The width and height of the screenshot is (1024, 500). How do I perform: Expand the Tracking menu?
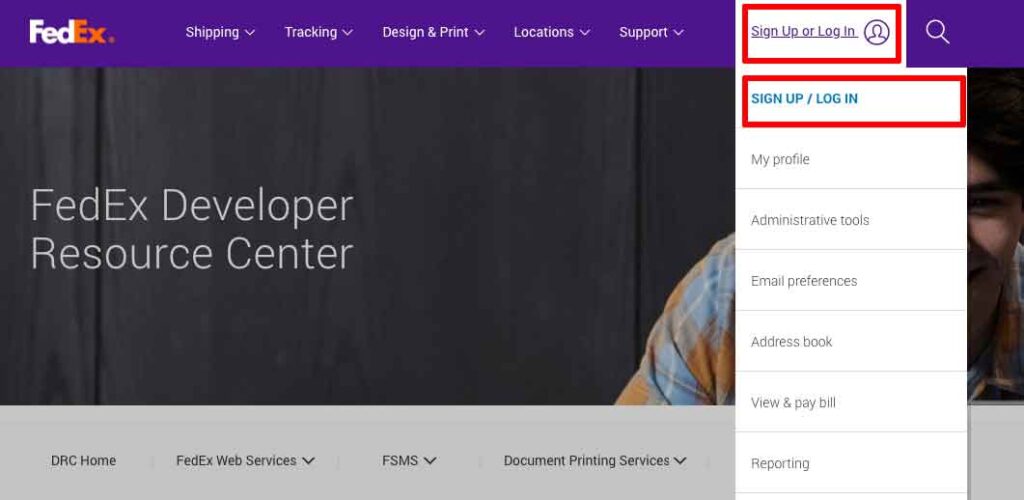point(319,32)
